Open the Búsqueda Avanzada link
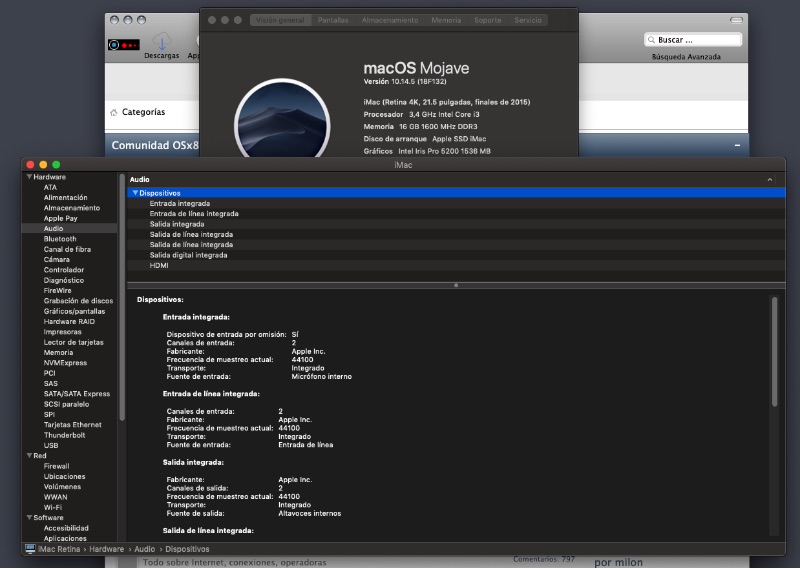Viewport: 800px width, 569px height. pyautogui.click(x=686, y=57)
